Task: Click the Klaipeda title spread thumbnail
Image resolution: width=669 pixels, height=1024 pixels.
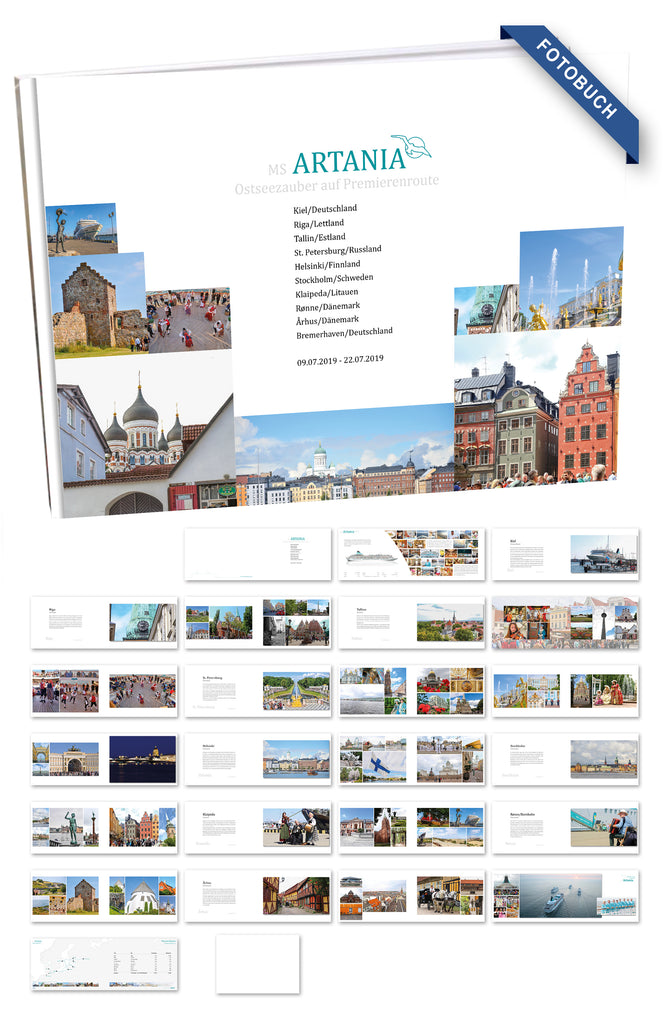Action: pyautogui.click(x=257, y=827)
